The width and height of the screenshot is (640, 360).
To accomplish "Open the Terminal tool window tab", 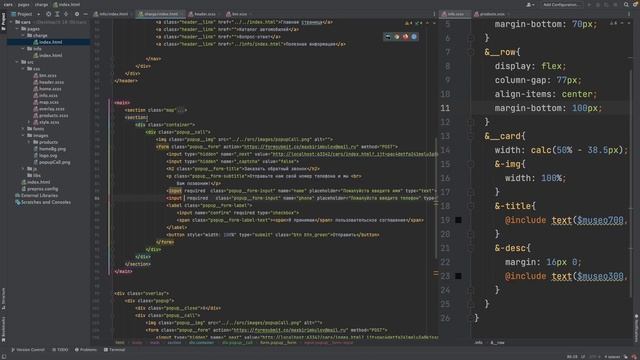I will pos(114,350).
